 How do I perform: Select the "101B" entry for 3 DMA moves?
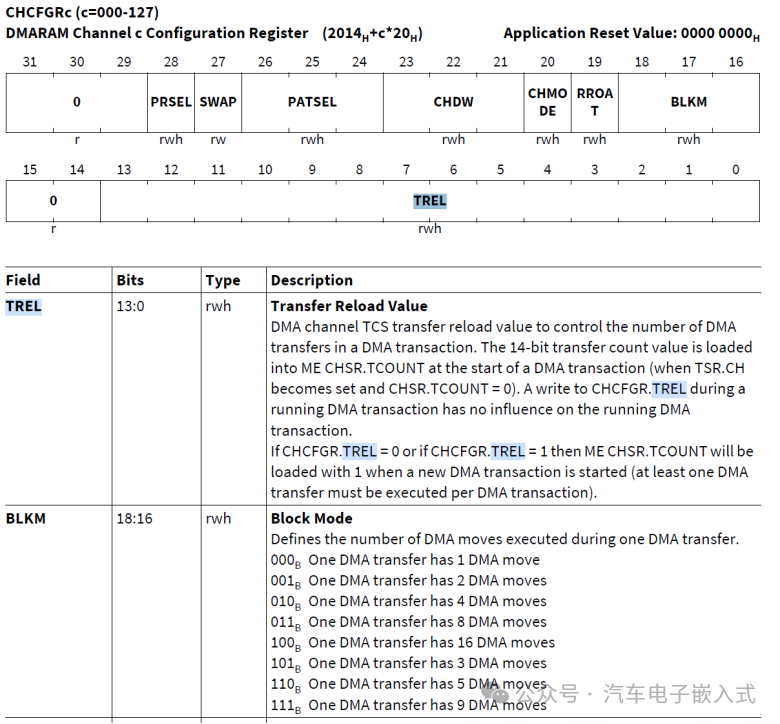tap(408, 663)
